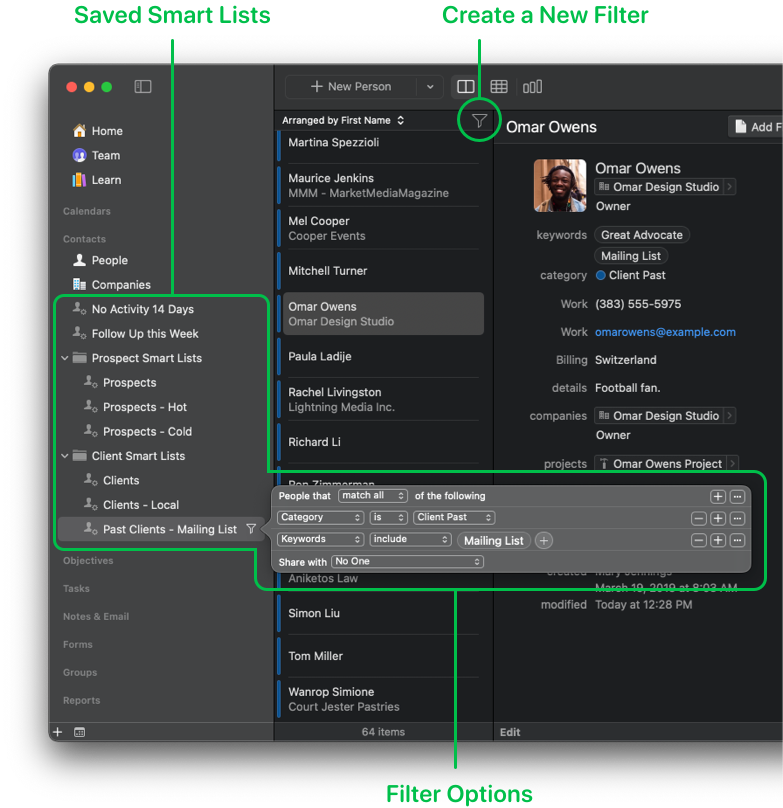Click the funnel icon to create a new filter
Viewport: 783px width, 808px height.
coord(479,121)
